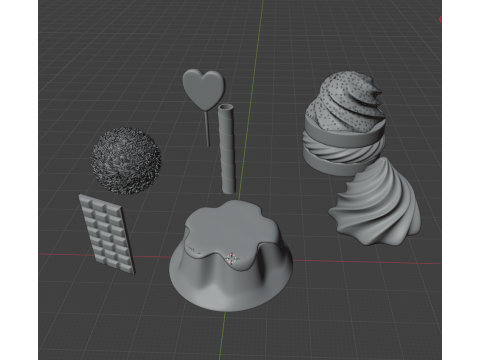Click the 3D cursor on the pudding

click(x=231, y=258)
